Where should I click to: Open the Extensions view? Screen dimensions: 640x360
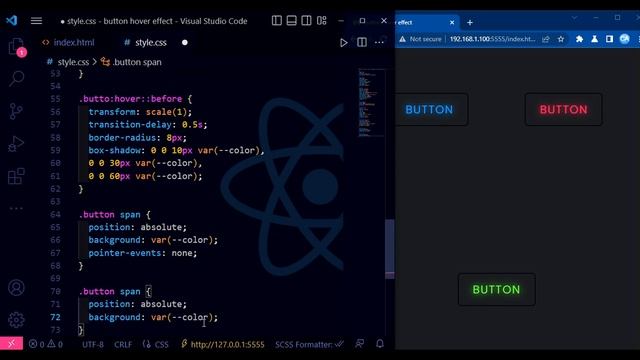pos(16,176)
